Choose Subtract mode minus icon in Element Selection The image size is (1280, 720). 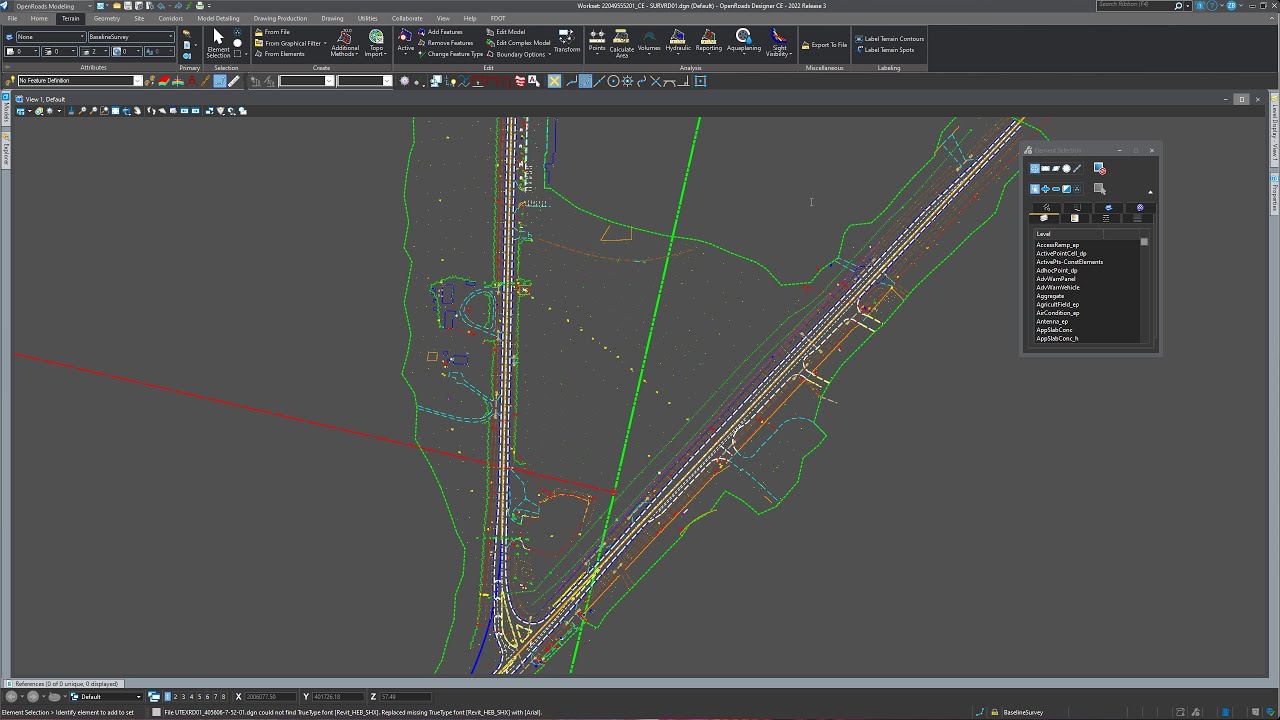[x=1056, y=189]
